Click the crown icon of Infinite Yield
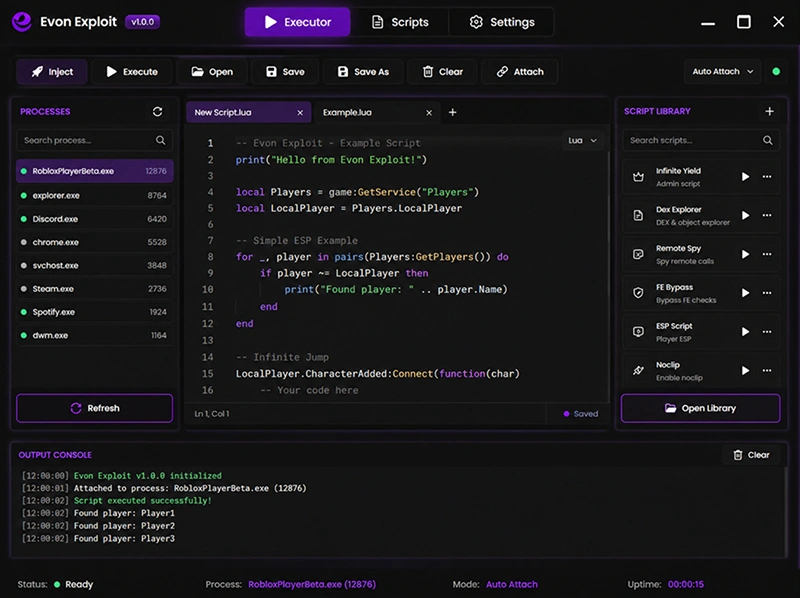800x598 pixels. pyautogui.click(x=638, y=177)
